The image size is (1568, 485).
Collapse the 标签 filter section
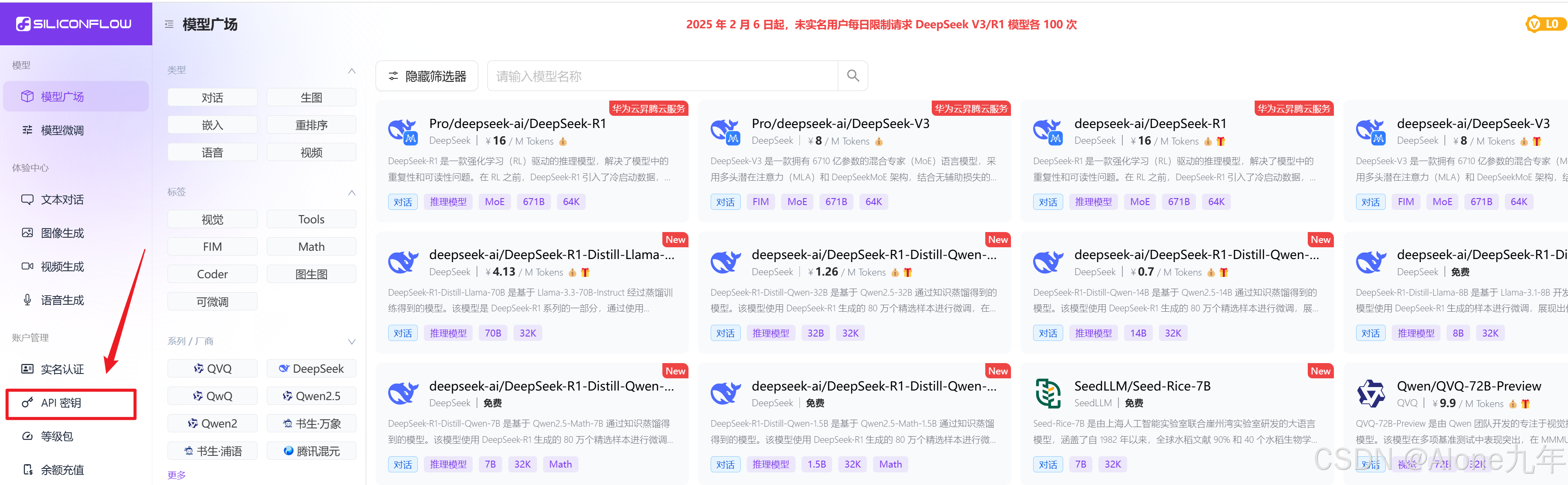tap(351, 192)
